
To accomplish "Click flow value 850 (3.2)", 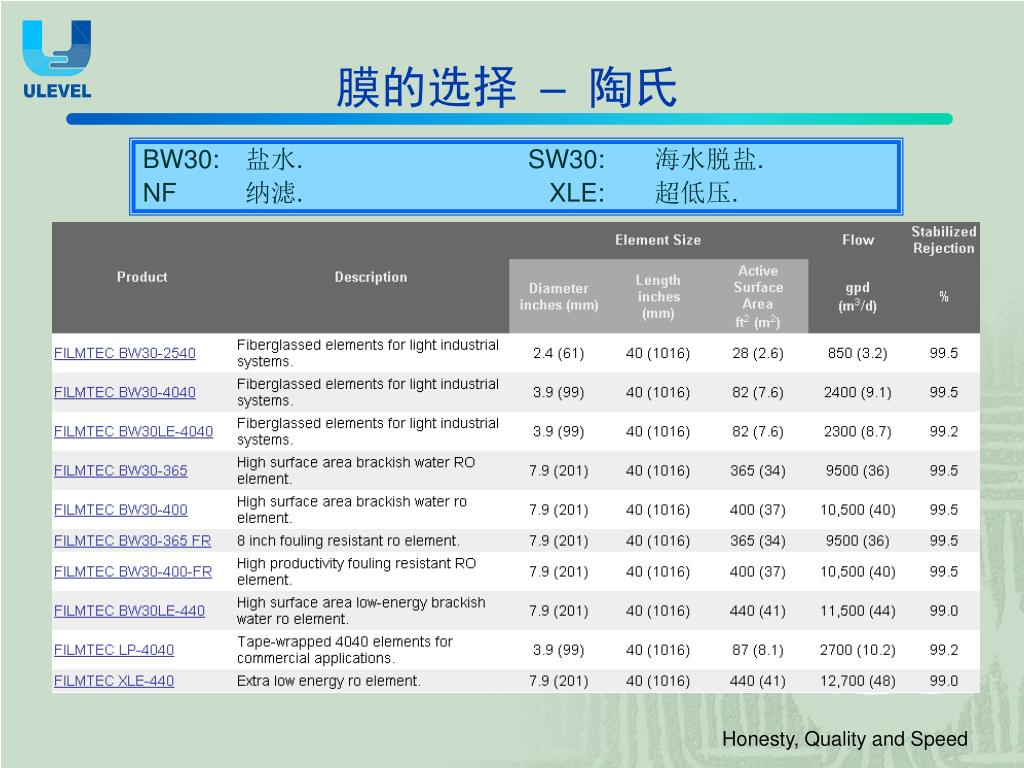I will (x=857, y=353).
